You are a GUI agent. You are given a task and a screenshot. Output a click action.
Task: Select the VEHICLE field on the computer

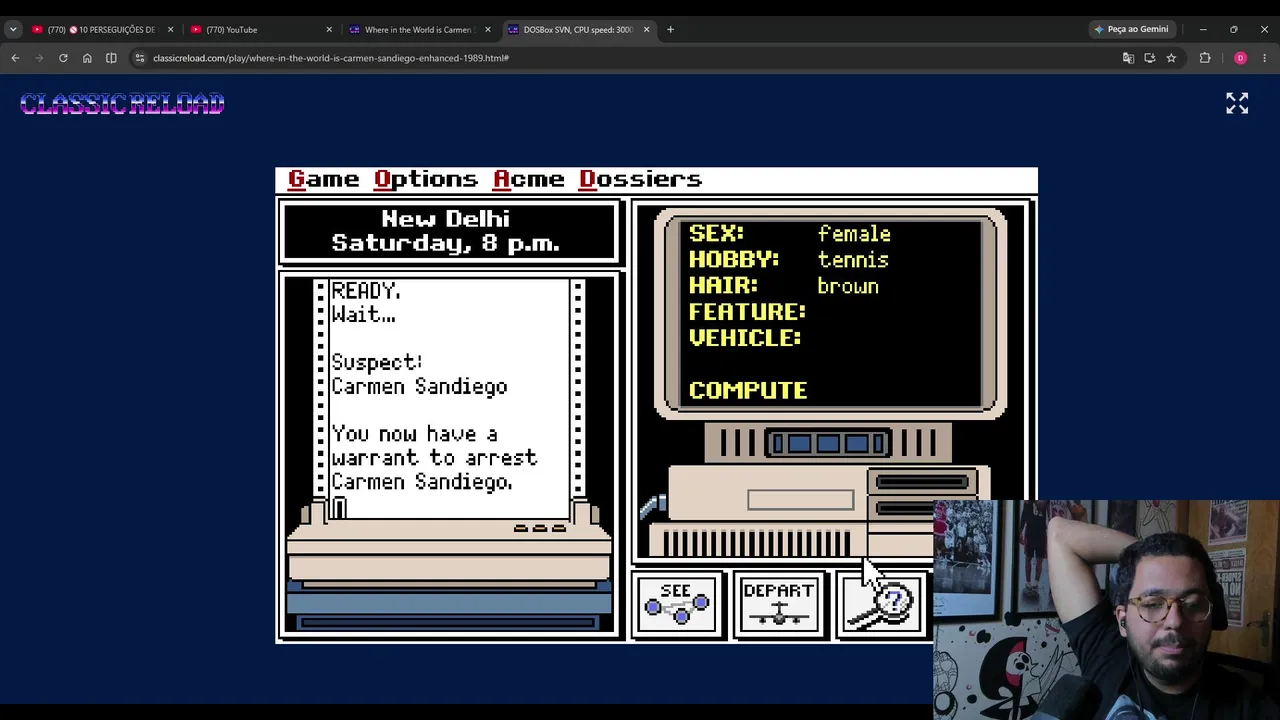(x=745, y=338)
